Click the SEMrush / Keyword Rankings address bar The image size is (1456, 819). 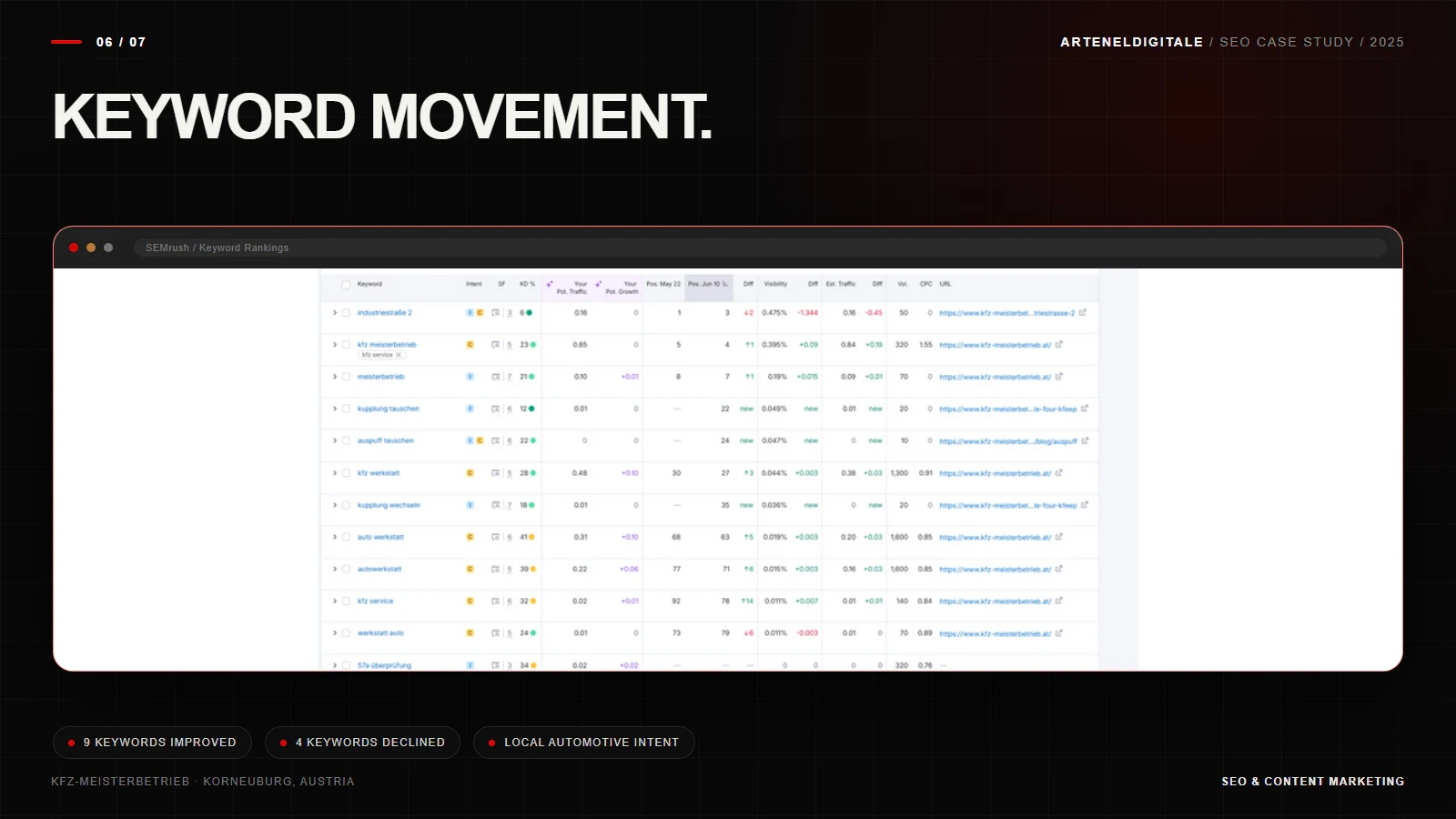760,248
